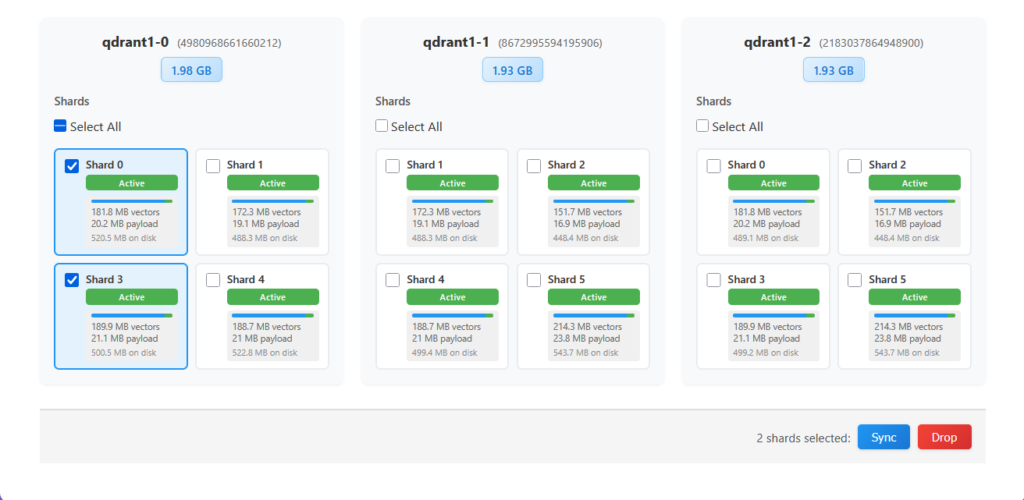
Task: Deselect Shard 3 checkbox on qdrant1-0
Action: coord(72,281)
